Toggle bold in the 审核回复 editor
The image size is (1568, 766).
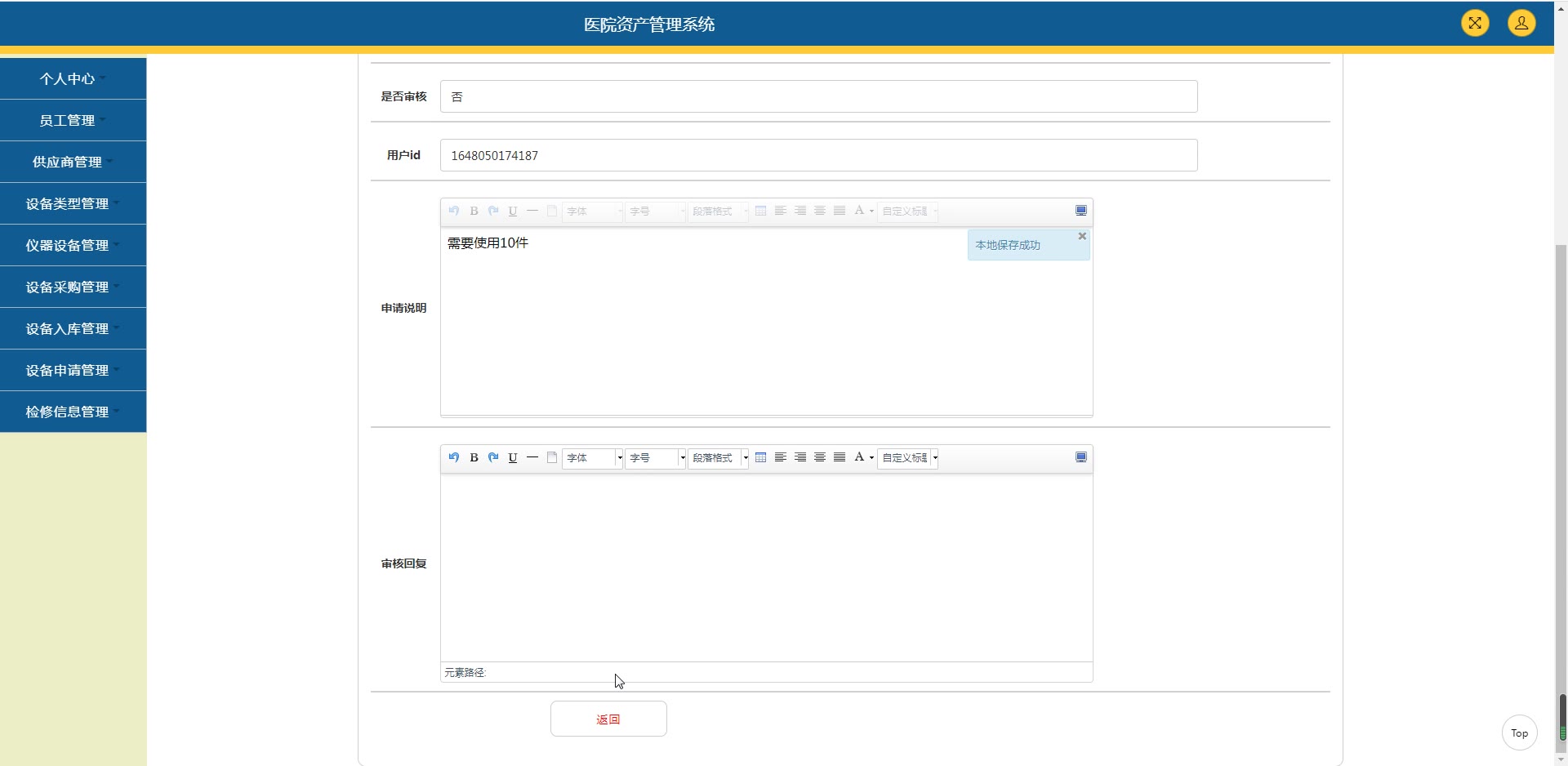click(x=474, y=457)
